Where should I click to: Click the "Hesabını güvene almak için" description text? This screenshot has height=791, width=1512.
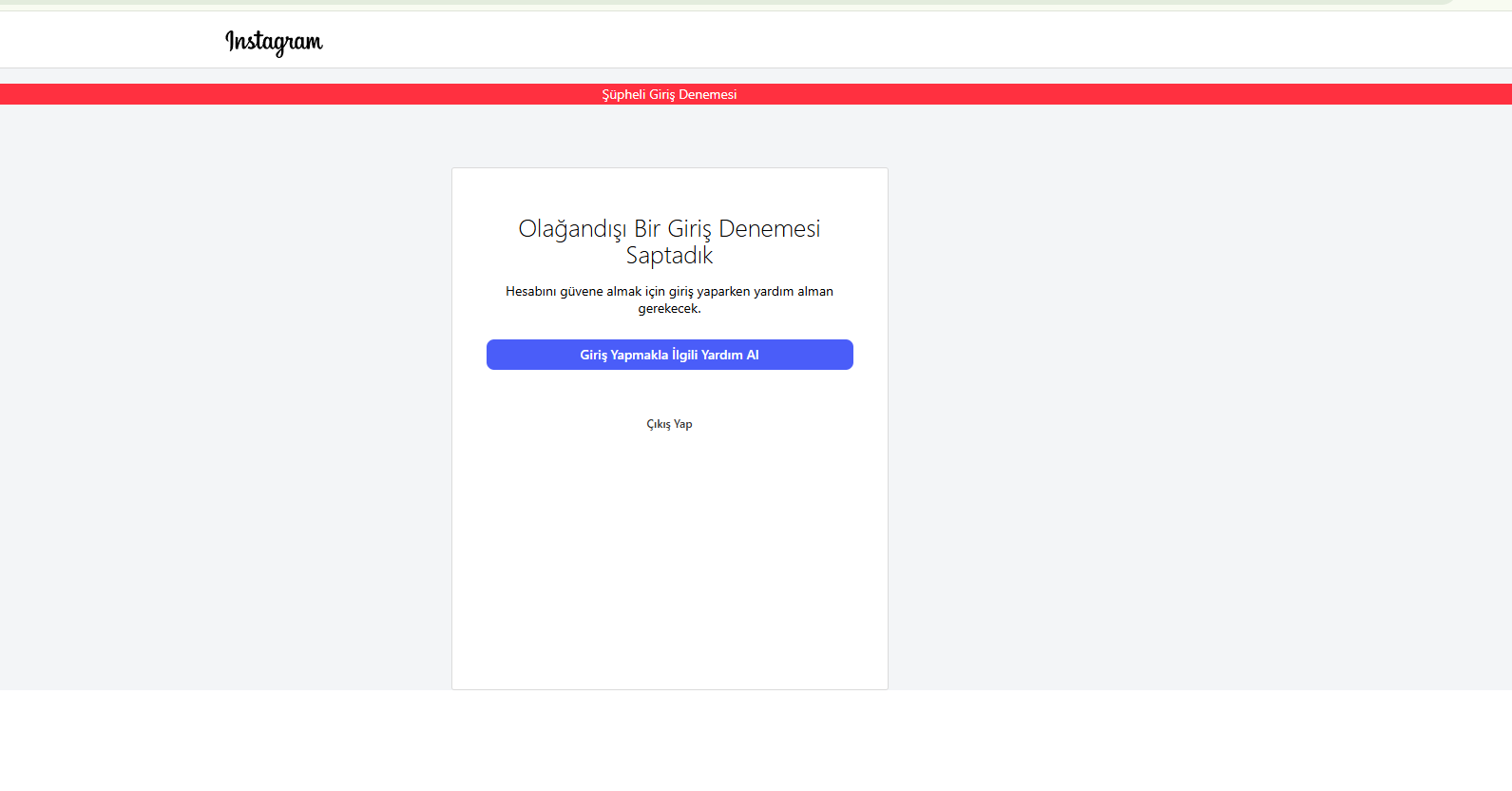point(670,299)
